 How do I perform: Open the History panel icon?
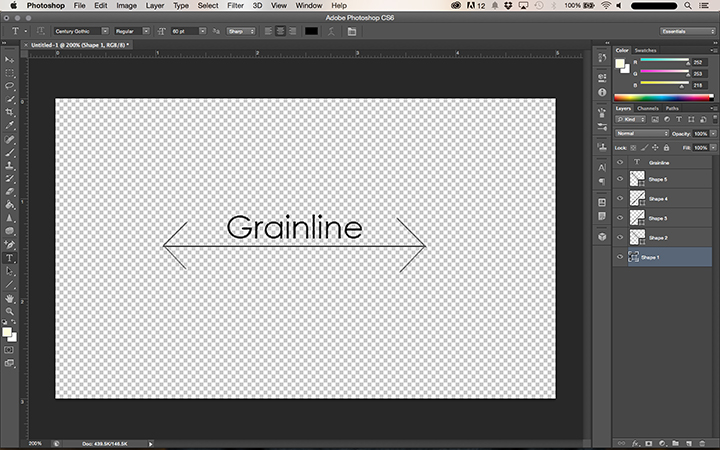click(602, 58)
